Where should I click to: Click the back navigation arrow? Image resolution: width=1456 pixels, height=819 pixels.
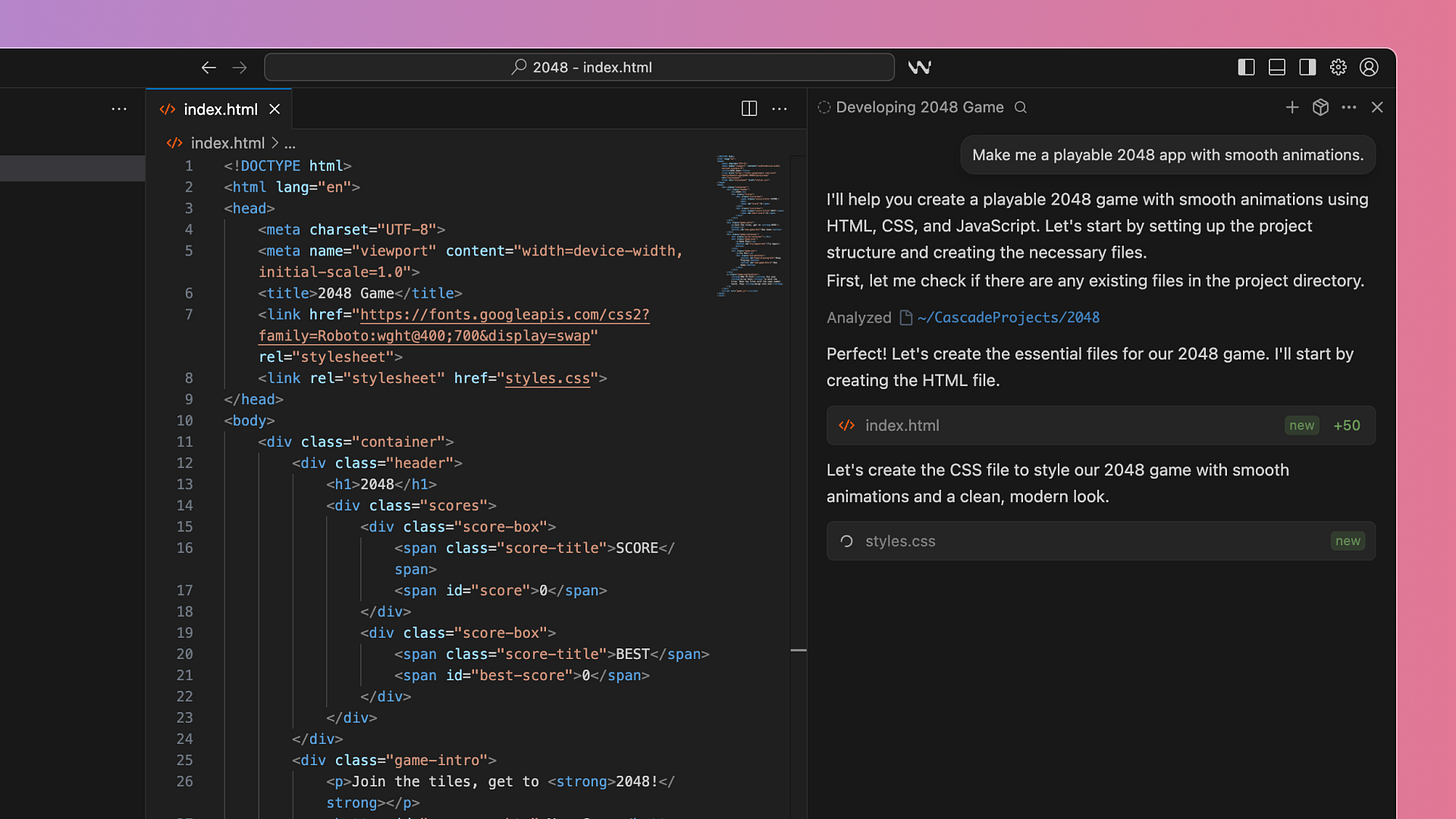coord(208,67)
